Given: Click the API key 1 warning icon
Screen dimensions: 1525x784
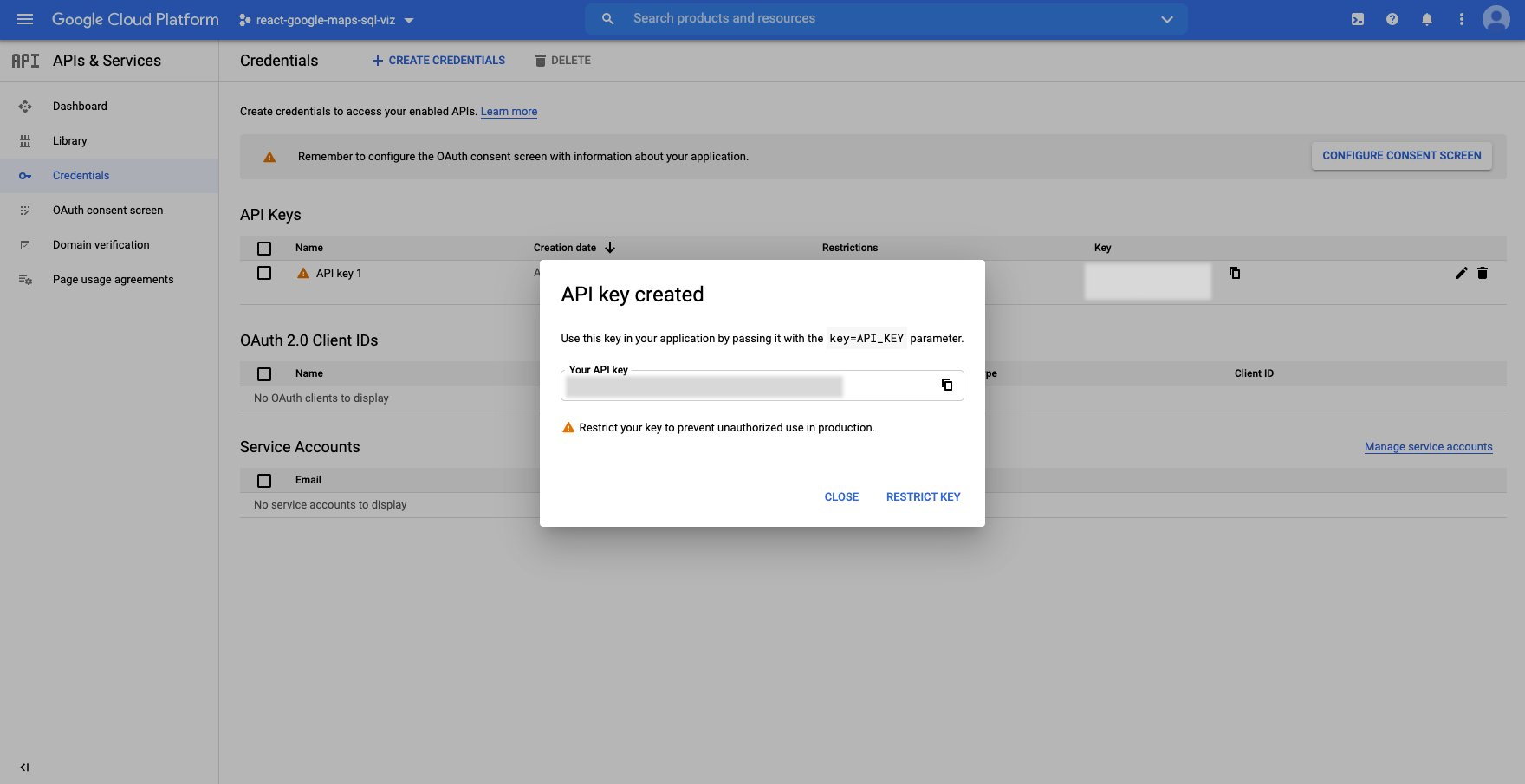Looking at the screenshot, I should coord(303,273).
